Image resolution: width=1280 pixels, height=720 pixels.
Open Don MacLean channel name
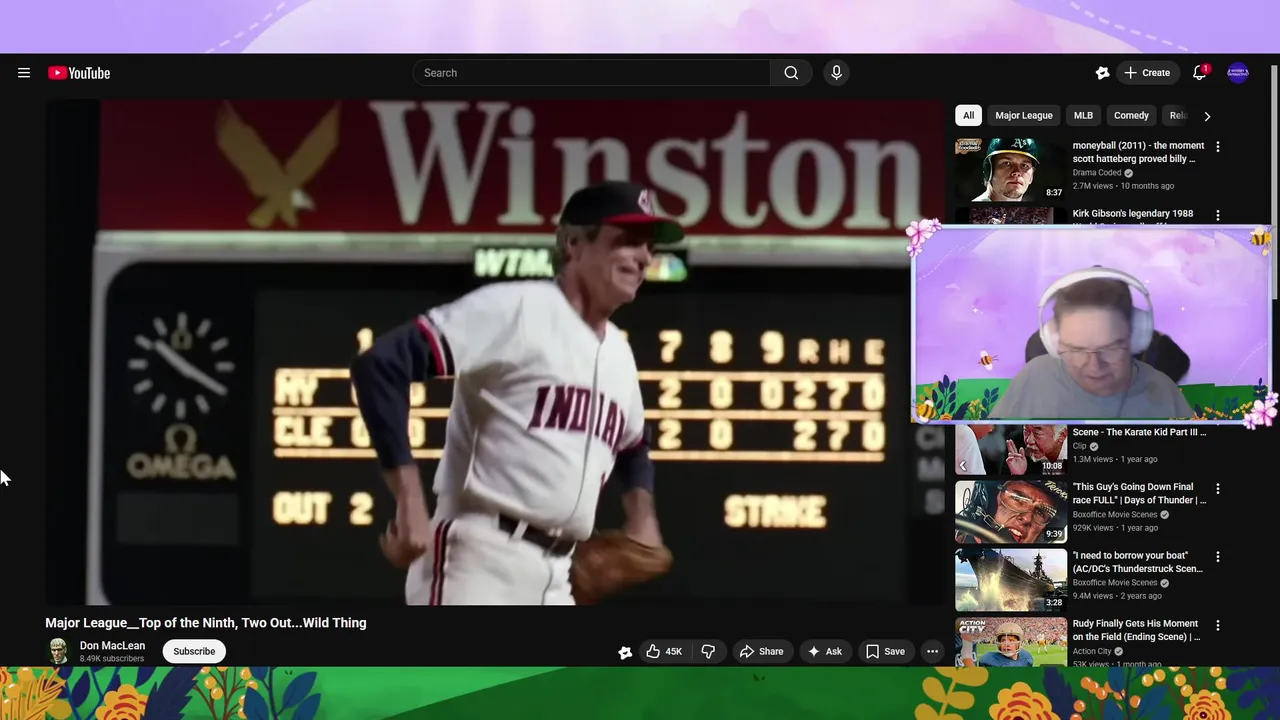(112, 646)
